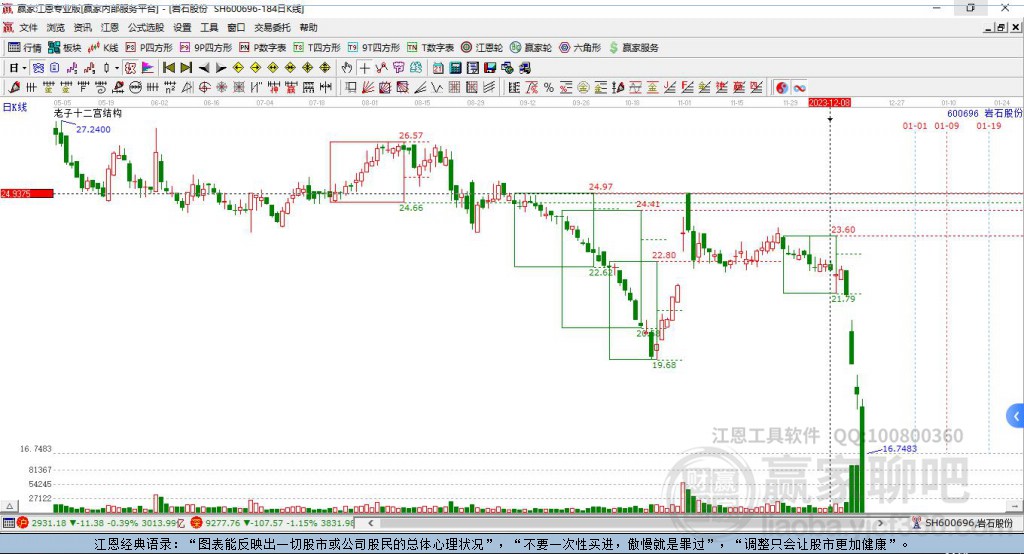The width and height of the screenshot is (1024, 554).
Task: Click the red 24.9375 price label
Action: click(26, 194)
